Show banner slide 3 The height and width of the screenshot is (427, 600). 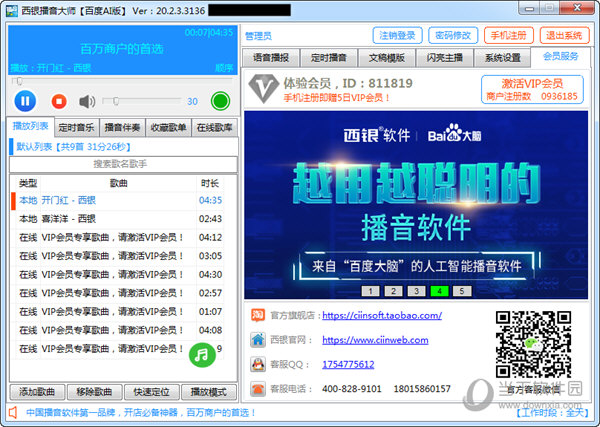click(x=416, y=291)
